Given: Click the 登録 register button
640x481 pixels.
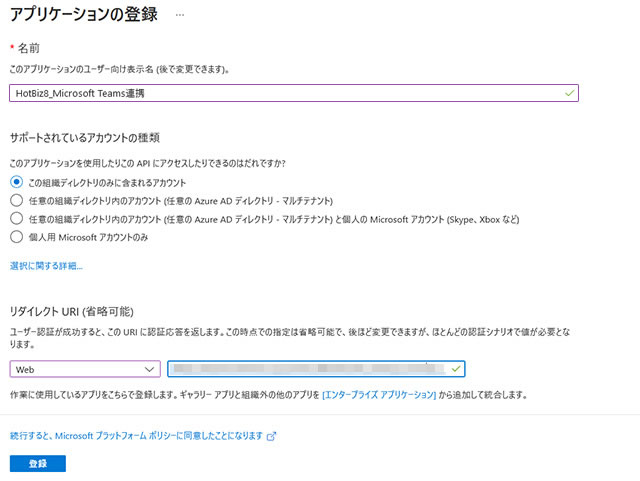Looking at the screenshot, I should pos(38,463).
